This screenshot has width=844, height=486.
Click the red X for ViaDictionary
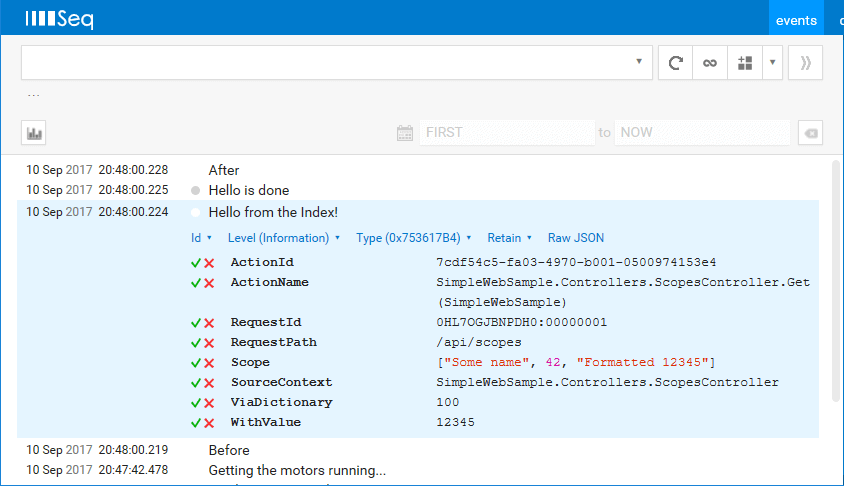coord(209,403)
